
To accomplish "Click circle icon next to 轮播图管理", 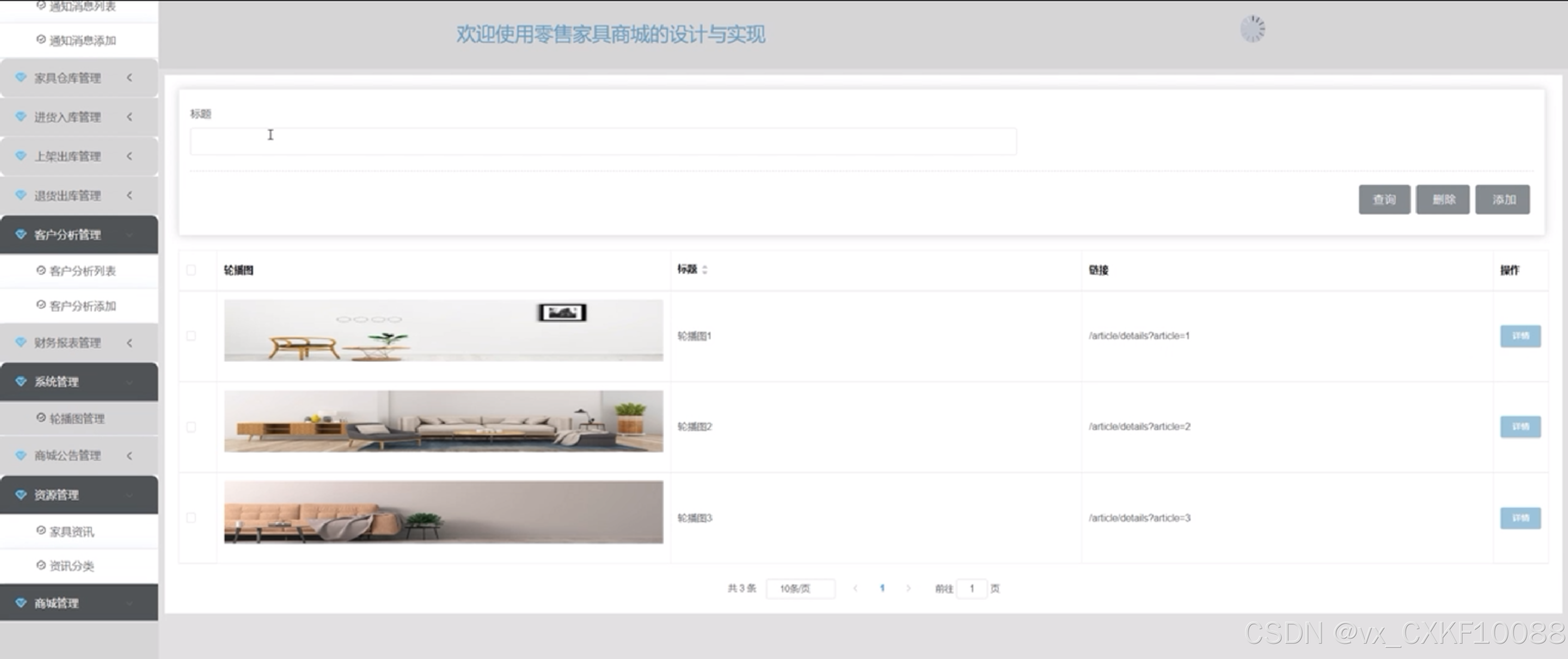I will (x=41, y=418).
